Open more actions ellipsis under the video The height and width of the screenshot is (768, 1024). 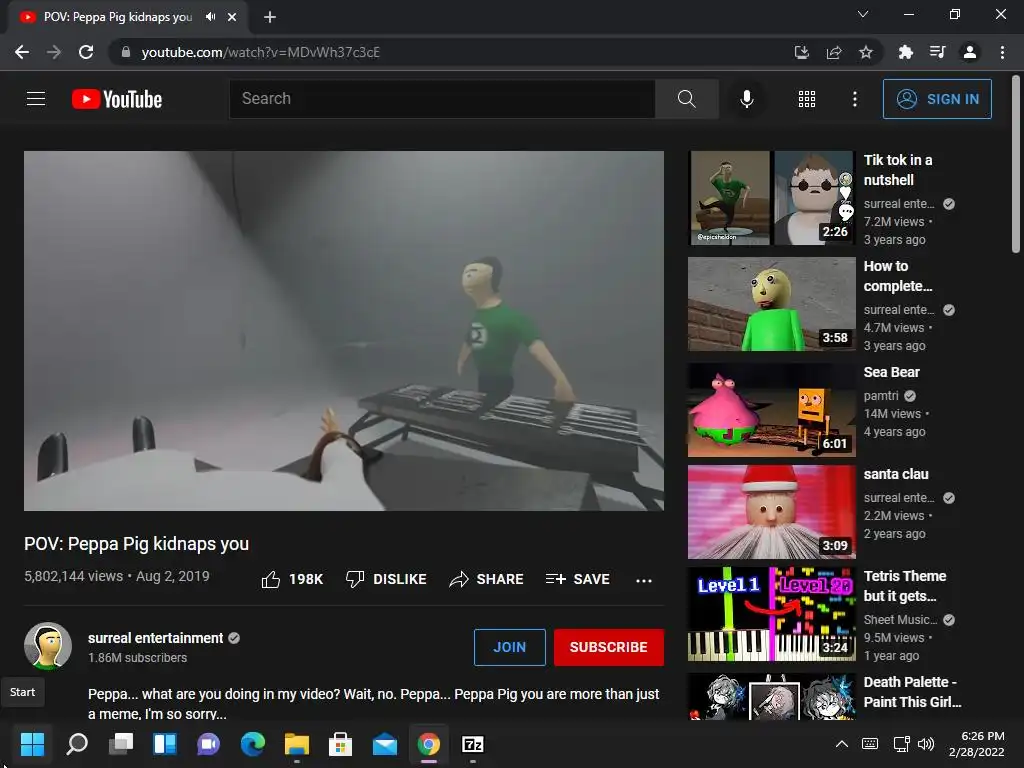tap(644, 580)
